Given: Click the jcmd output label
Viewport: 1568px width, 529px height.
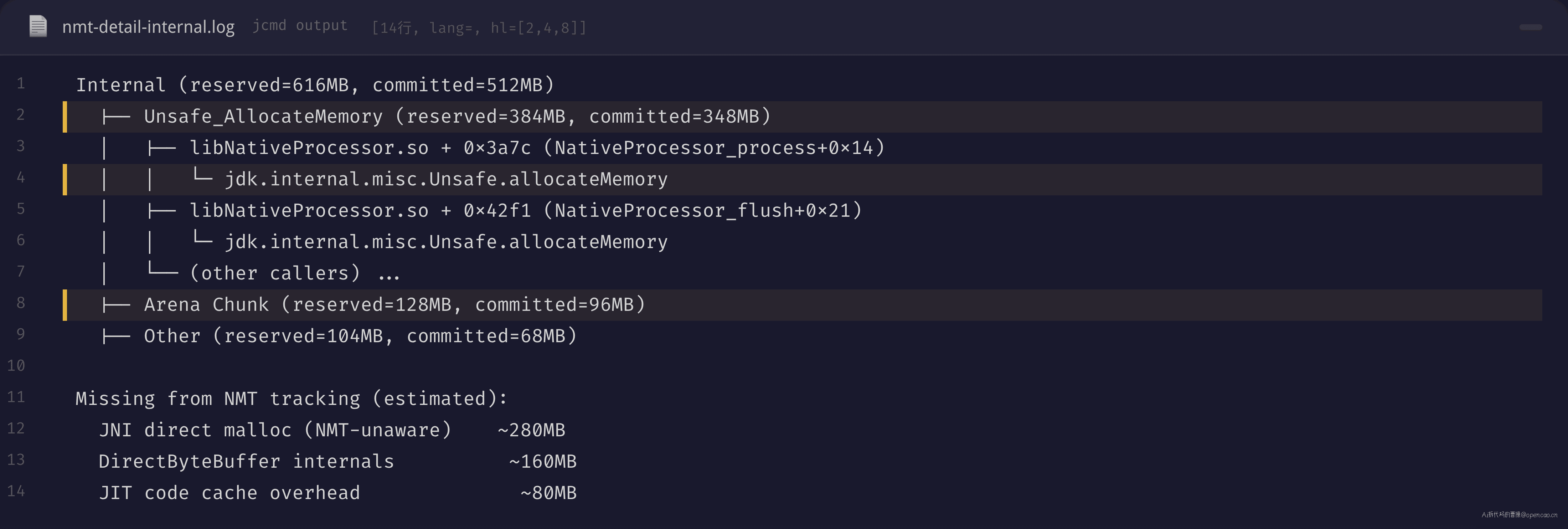Looking at the screenshot, I should tap(300, 26).
